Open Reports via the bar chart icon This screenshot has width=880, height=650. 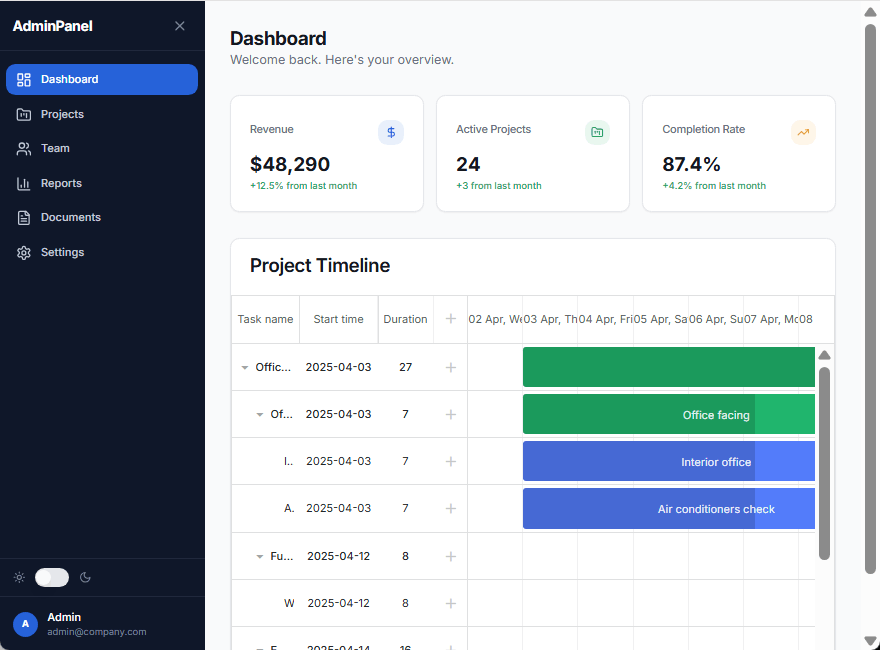[23, 183]
